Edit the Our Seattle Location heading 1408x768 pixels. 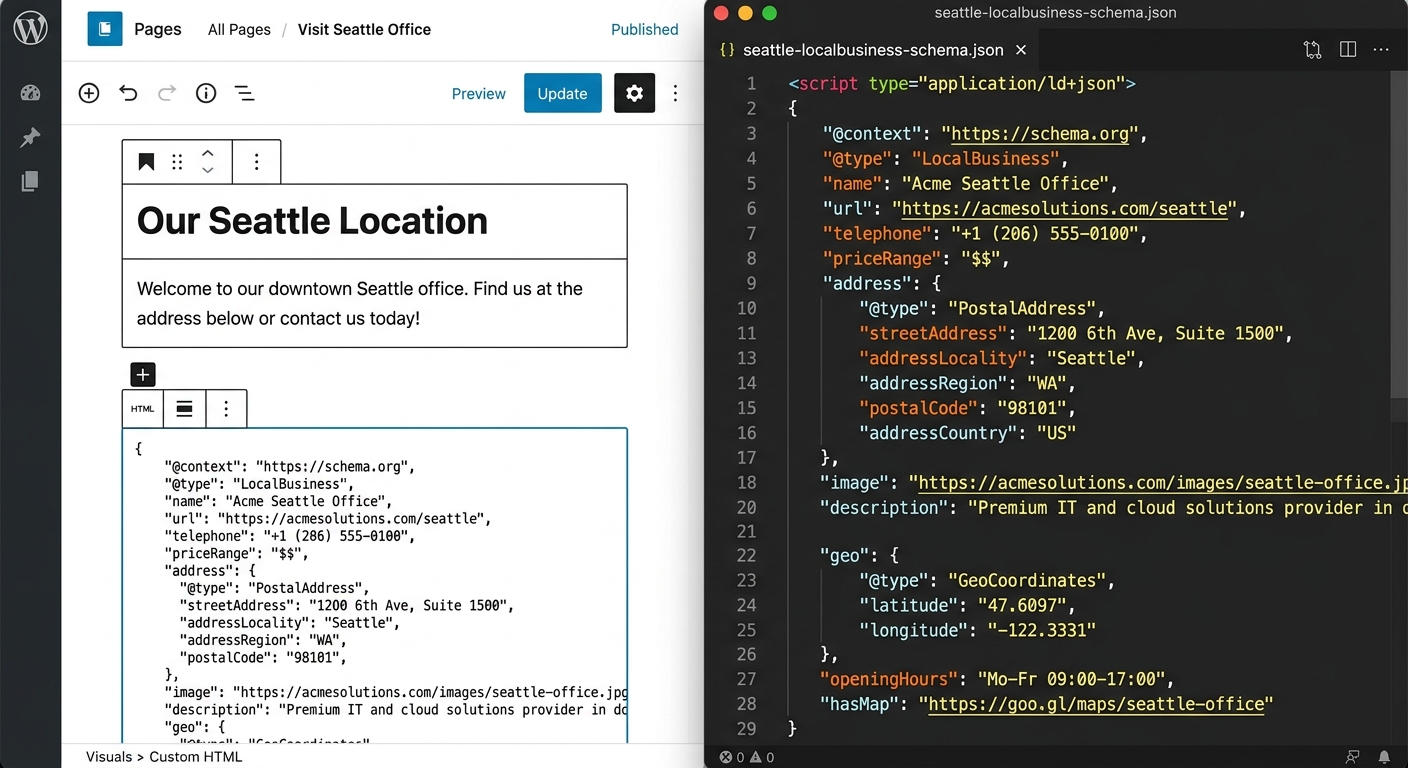312,221
